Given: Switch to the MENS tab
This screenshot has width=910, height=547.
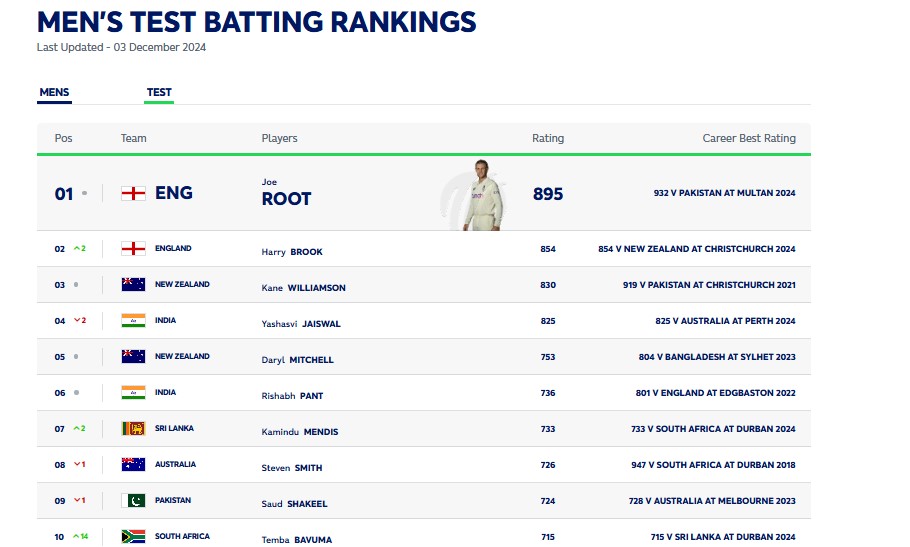Looking at the screenshot, I should coord(54,93).
